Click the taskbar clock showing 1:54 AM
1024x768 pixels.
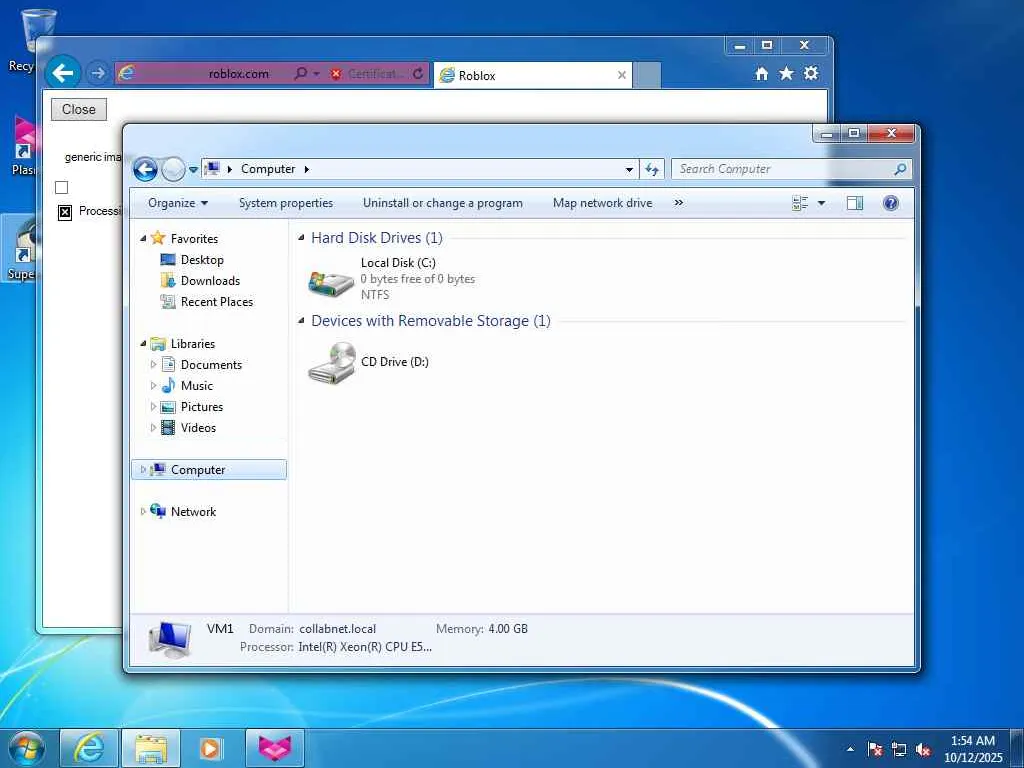973,749
